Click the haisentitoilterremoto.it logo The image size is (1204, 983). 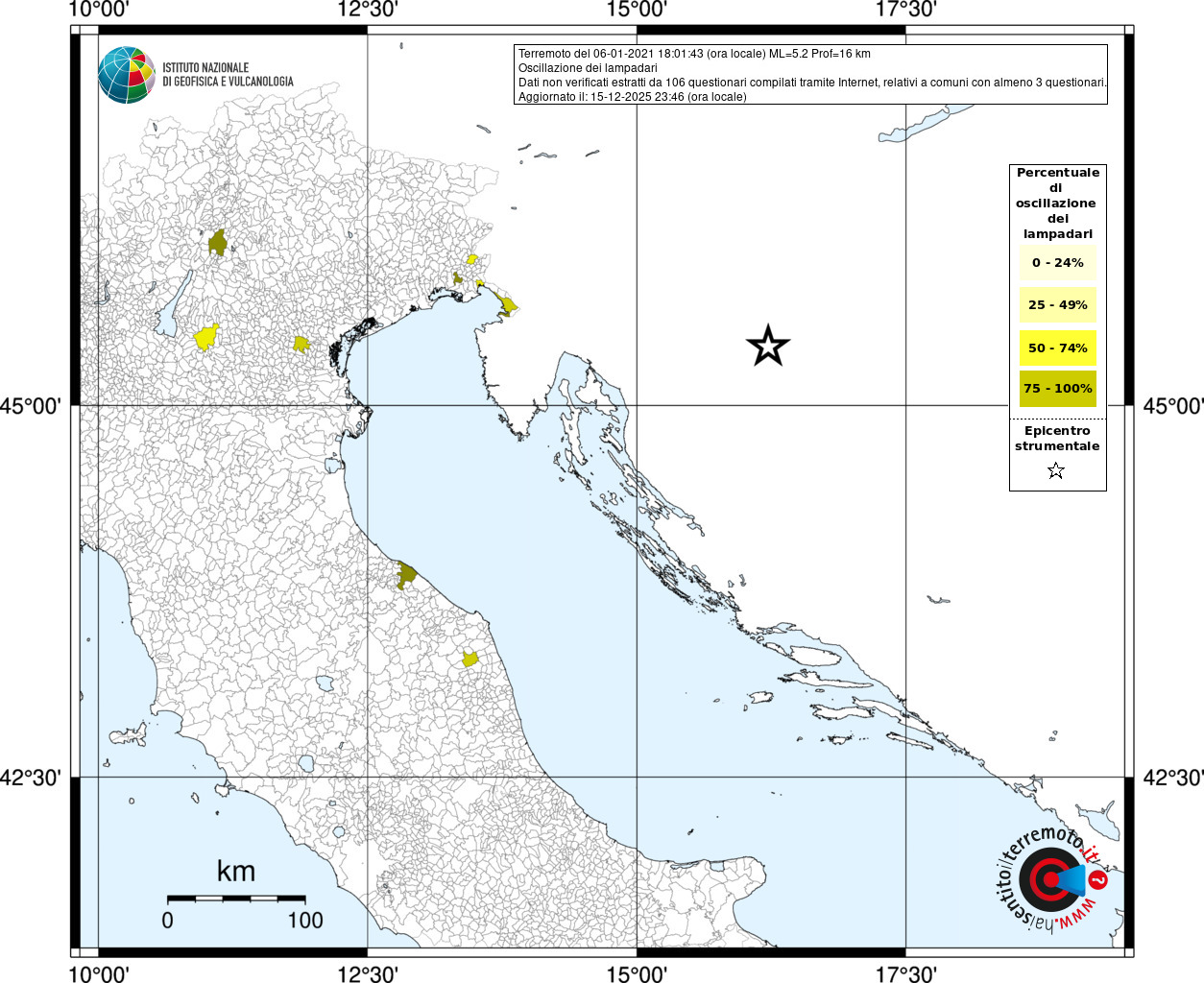point(1051,878)
